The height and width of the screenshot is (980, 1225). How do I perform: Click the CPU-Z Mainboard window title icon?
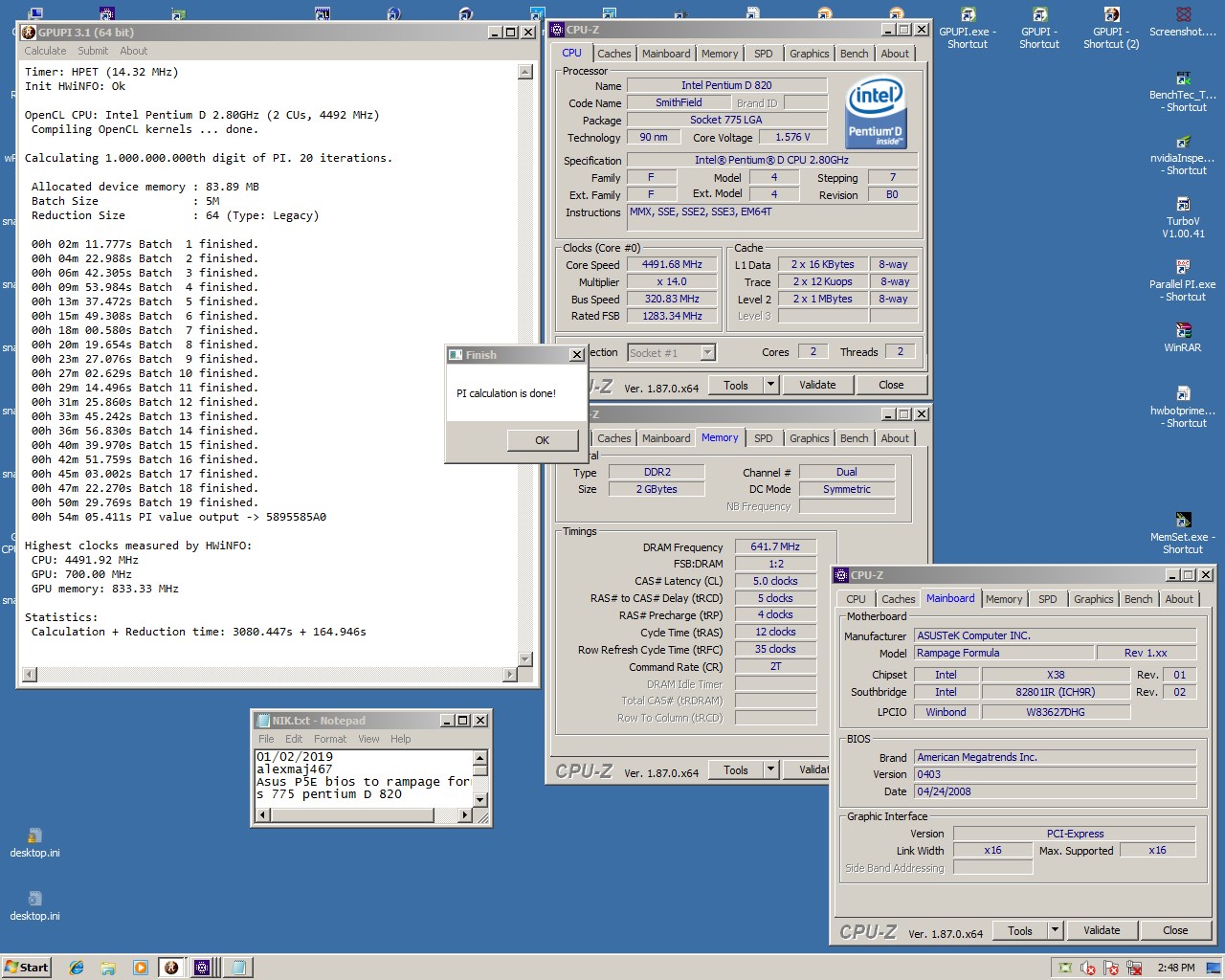point(841,575)
